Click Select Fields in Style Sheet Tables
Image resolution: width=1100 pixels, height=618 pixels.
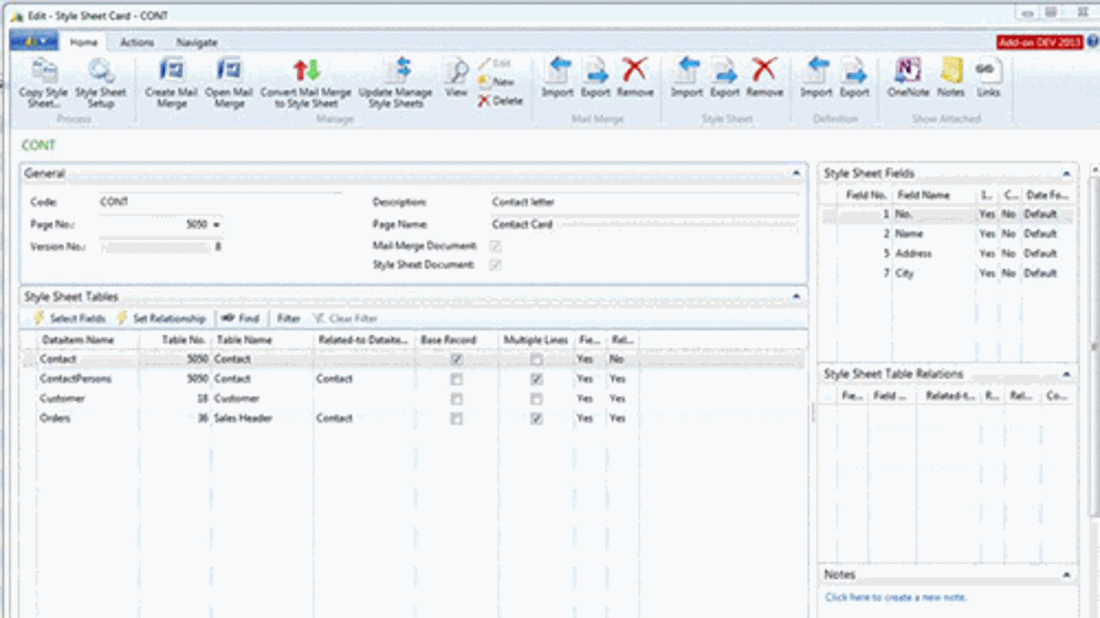pyautogui.click(x=69, y=318)
